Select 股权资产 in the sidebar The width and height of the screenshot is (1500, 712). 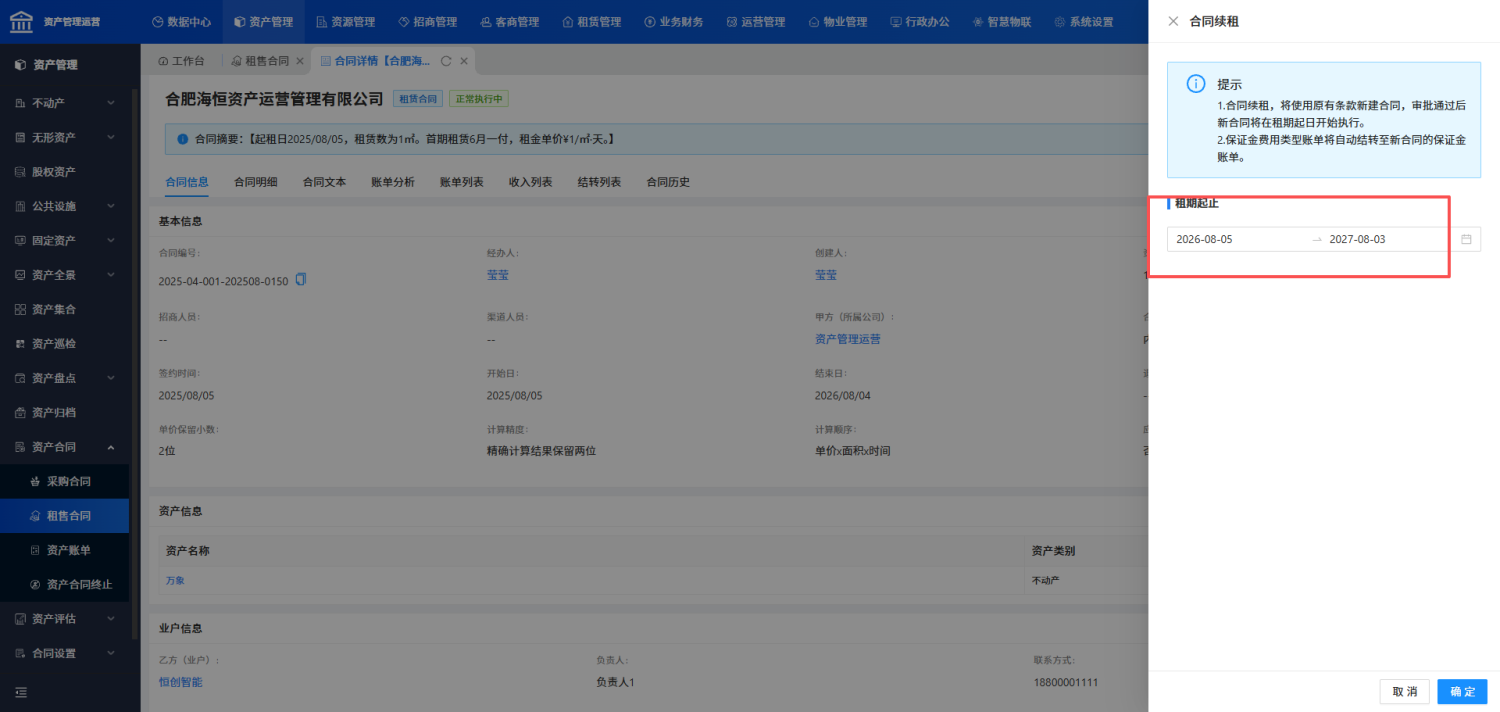[x=65, y=172]
